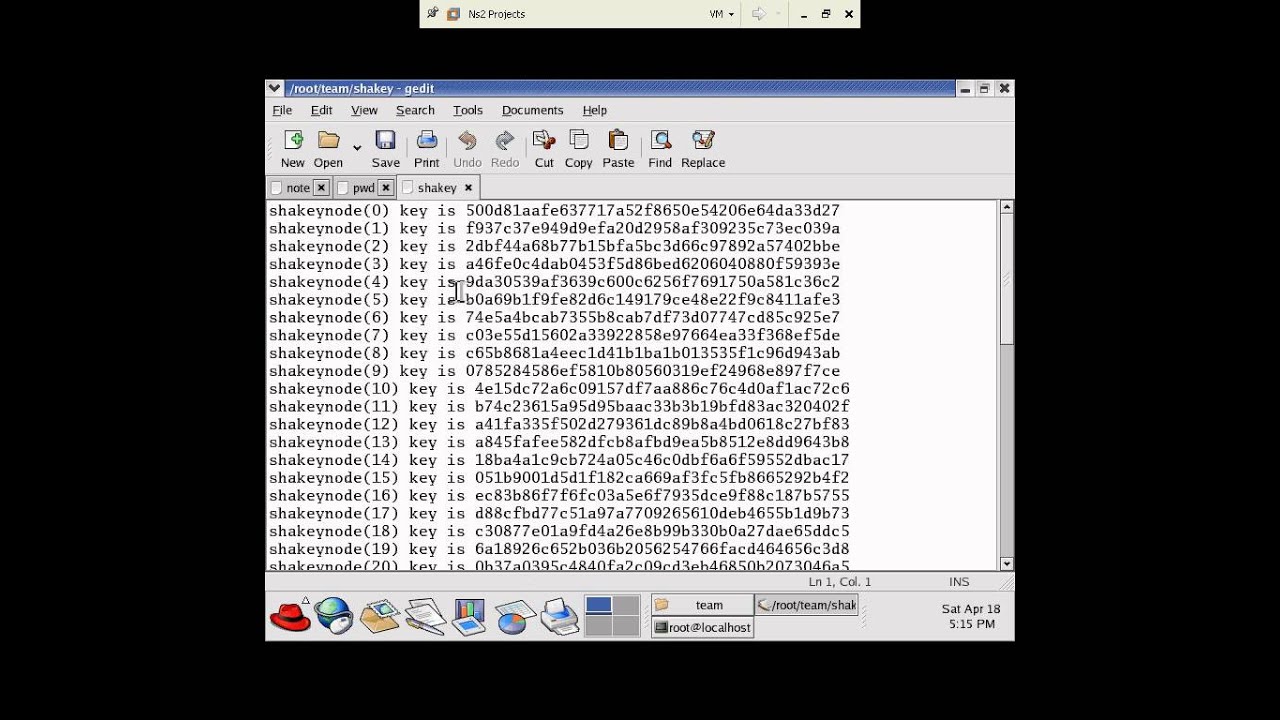Click the INS indicator in status bar
The width and height of the screenshot is (1280, 720).
click(x=959, y=582)
